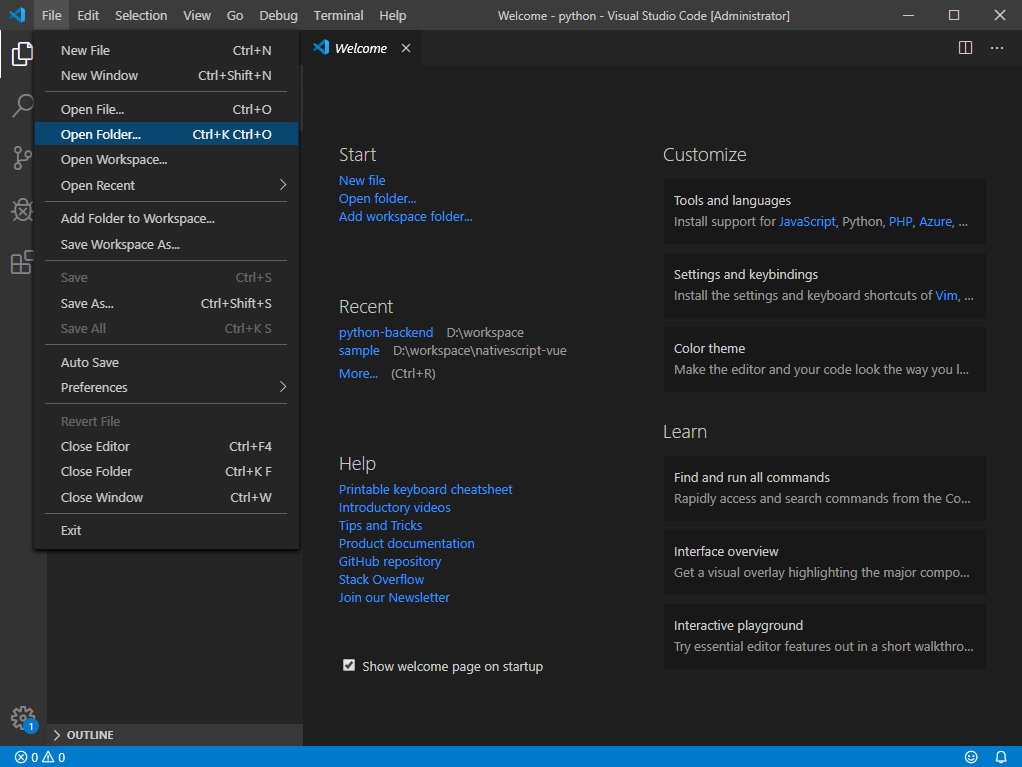
Task: Click the New file link under Start
Action: (362, 181)
